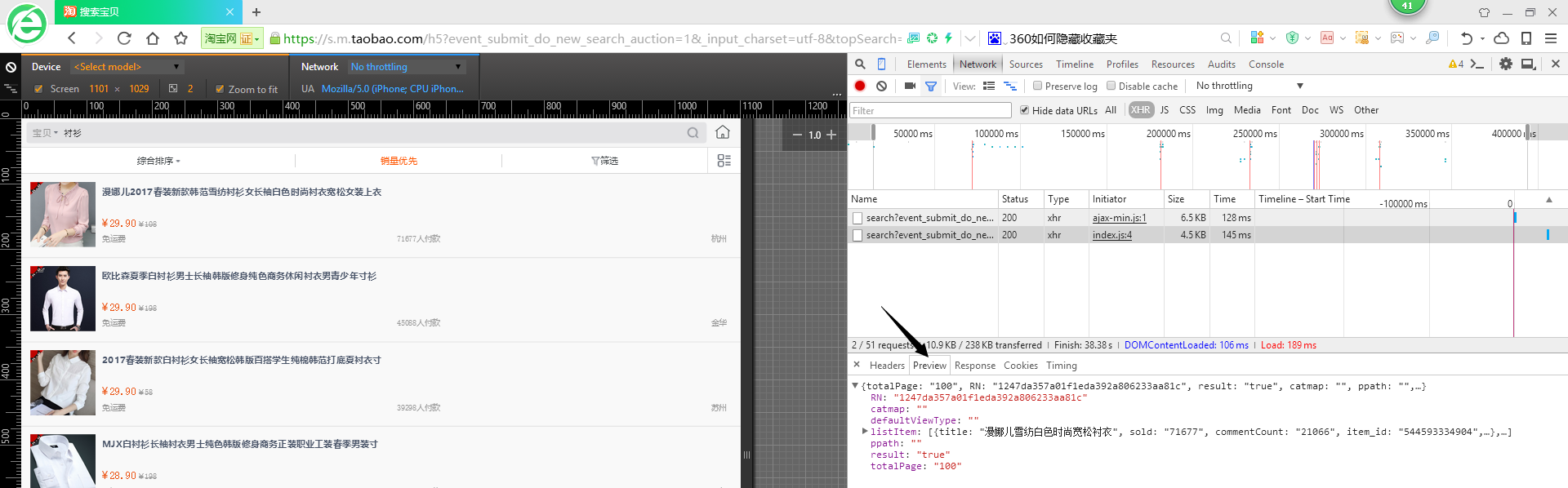Screen dimensions: 1568x488
Task: Click the Filter text field
Action: click(930, 110)
